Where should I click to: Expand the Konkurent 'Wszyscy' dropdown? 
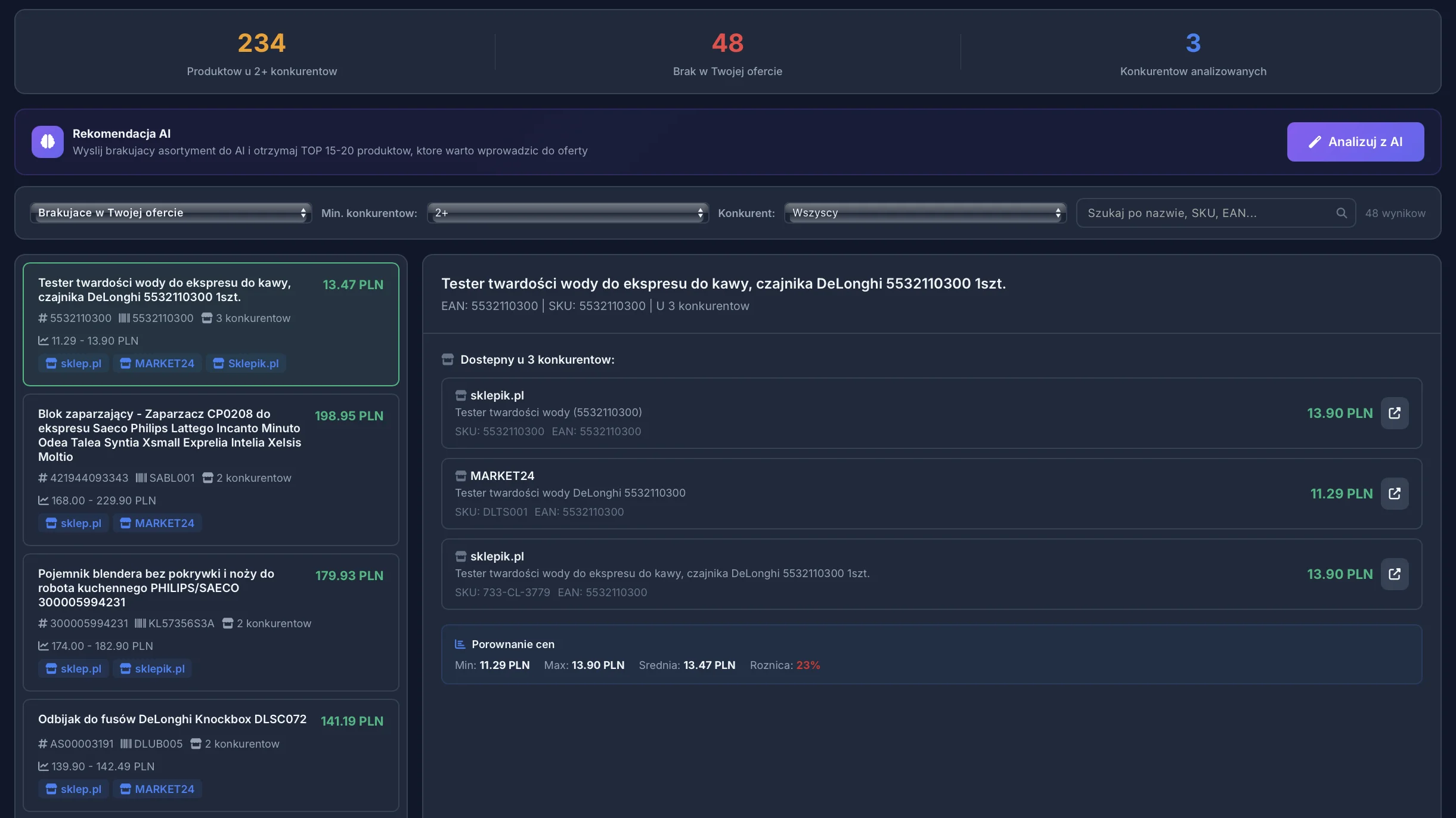925,213
